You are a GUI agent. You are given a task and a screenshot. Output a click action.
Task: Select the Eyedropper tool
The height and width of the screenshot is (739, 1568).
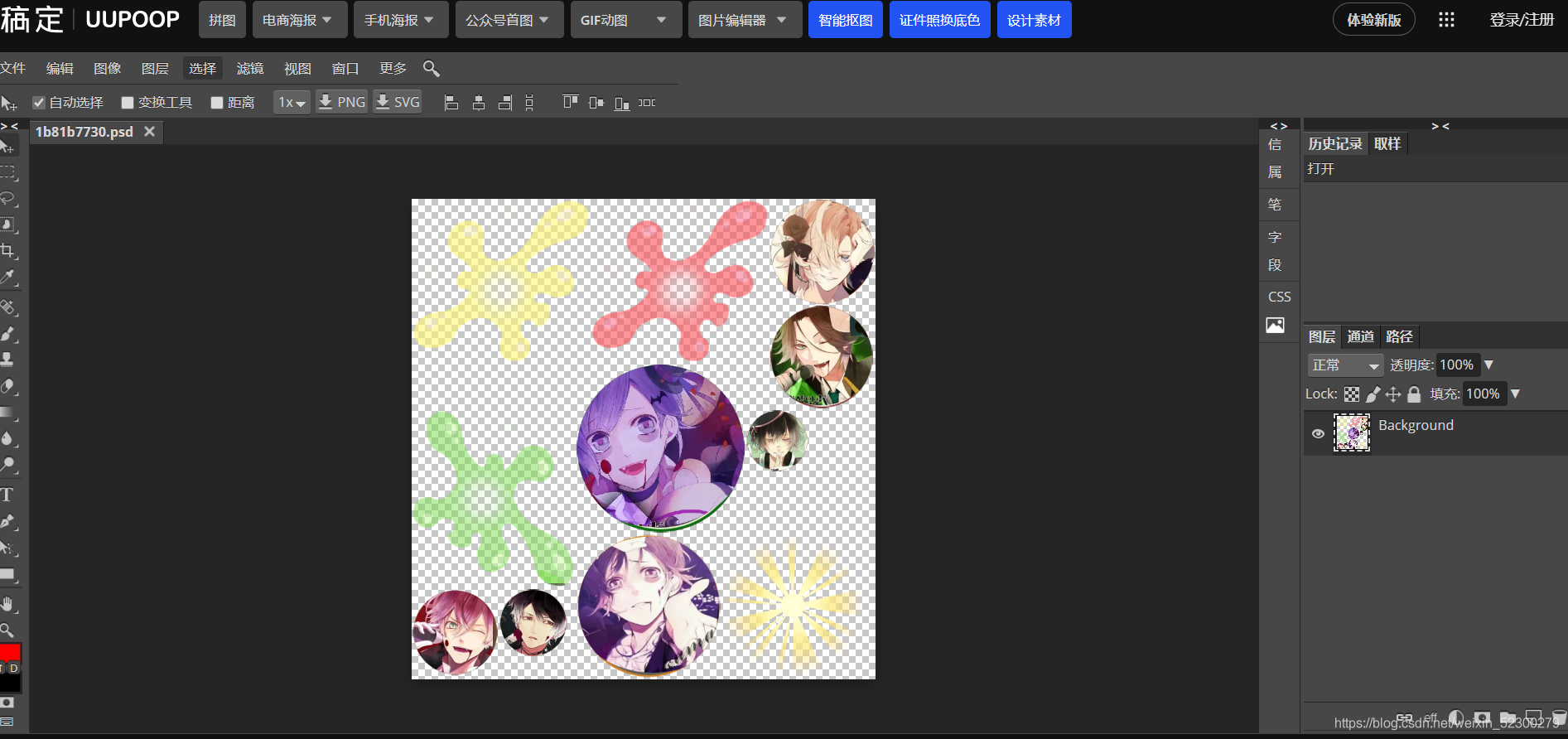click(x=7, y=278)
